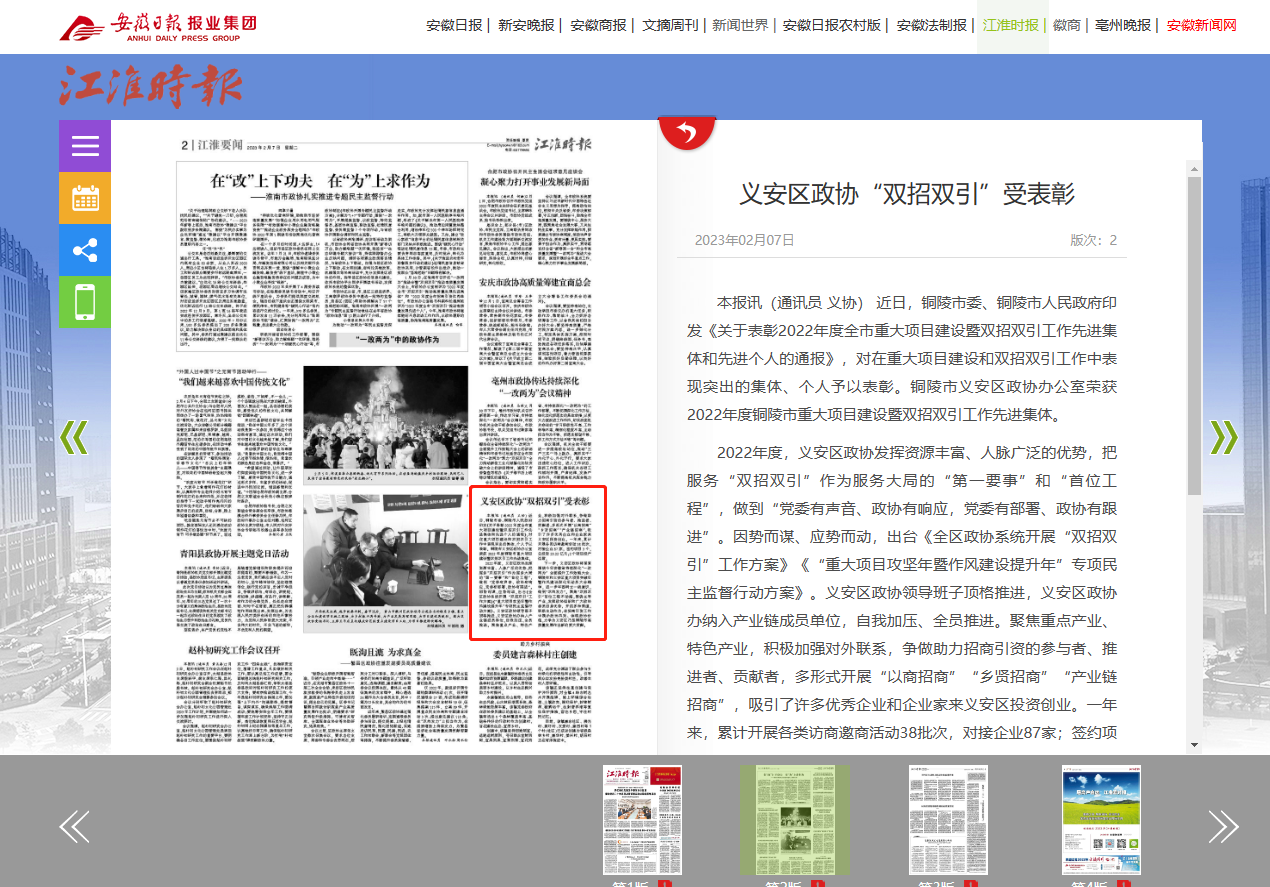
Task: Select article 青阳县政协开展主题党日活动
Action: [234, 553]
